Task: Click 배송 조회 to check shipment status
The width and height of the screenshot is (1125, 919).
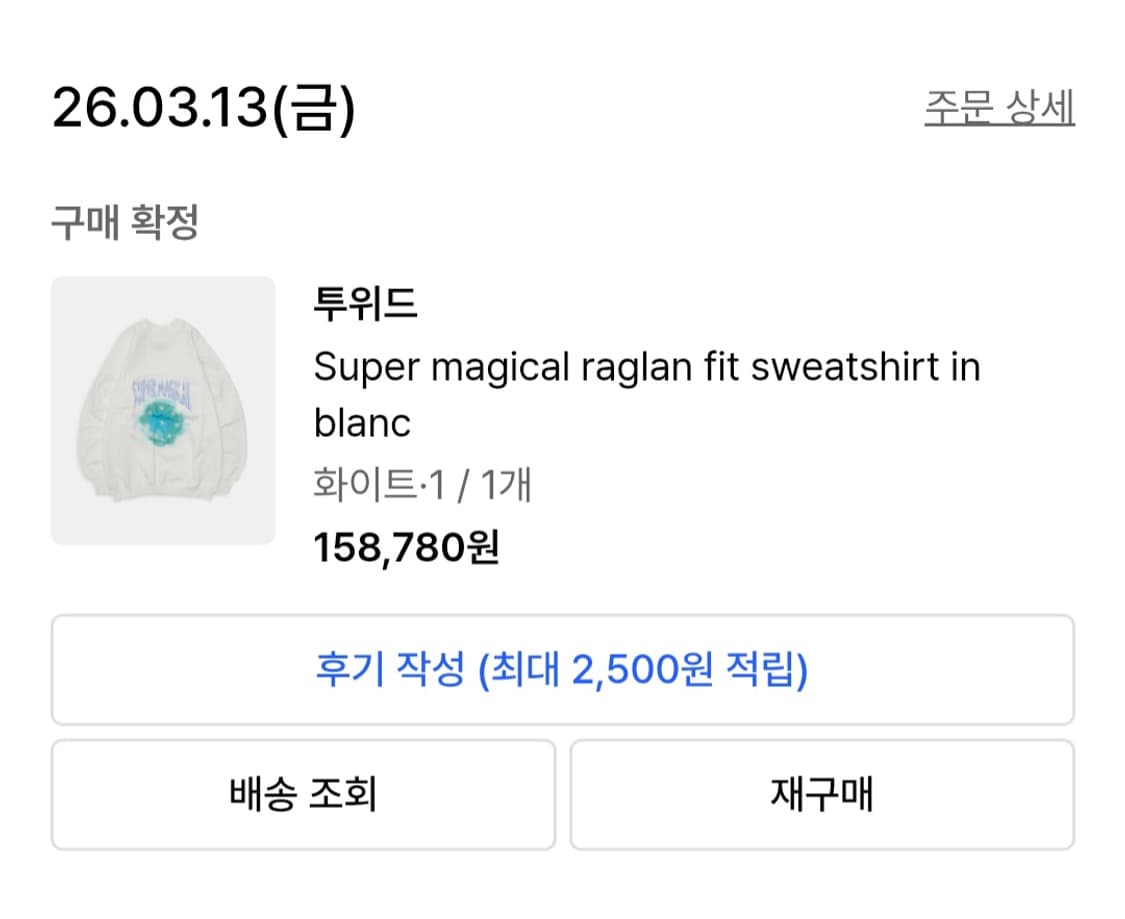Action: 302,794
